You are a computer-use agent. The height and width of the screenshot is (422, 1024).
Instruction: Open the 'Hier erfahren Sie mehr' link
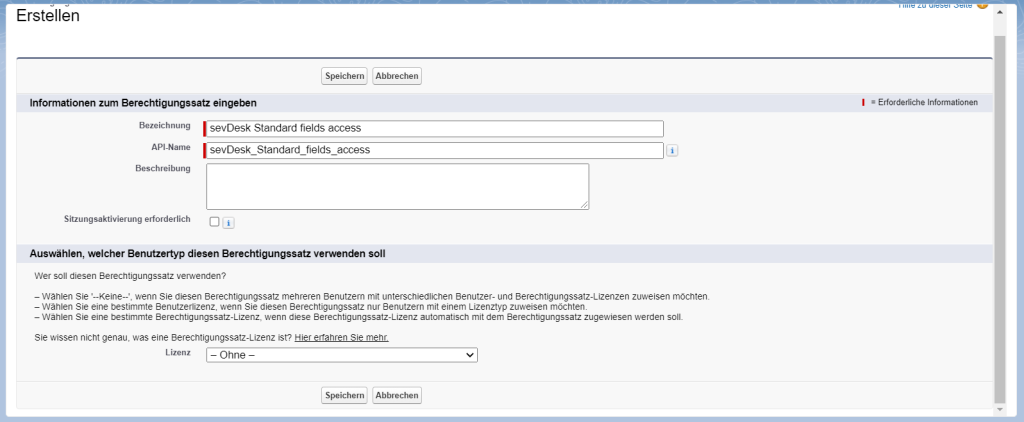coord(341,338)
